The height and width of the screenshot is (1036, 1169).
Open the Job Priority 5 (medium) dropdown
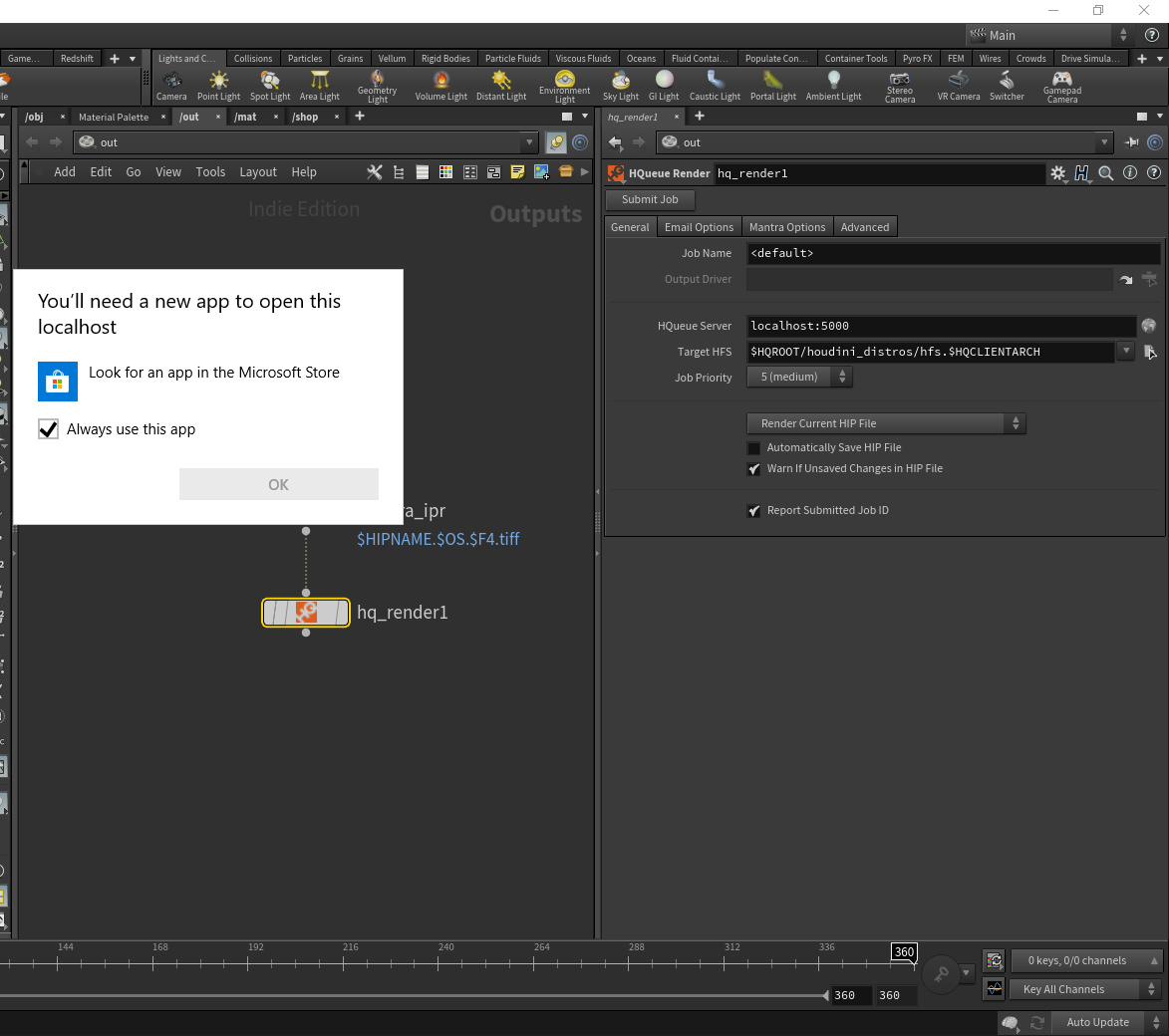799,378
